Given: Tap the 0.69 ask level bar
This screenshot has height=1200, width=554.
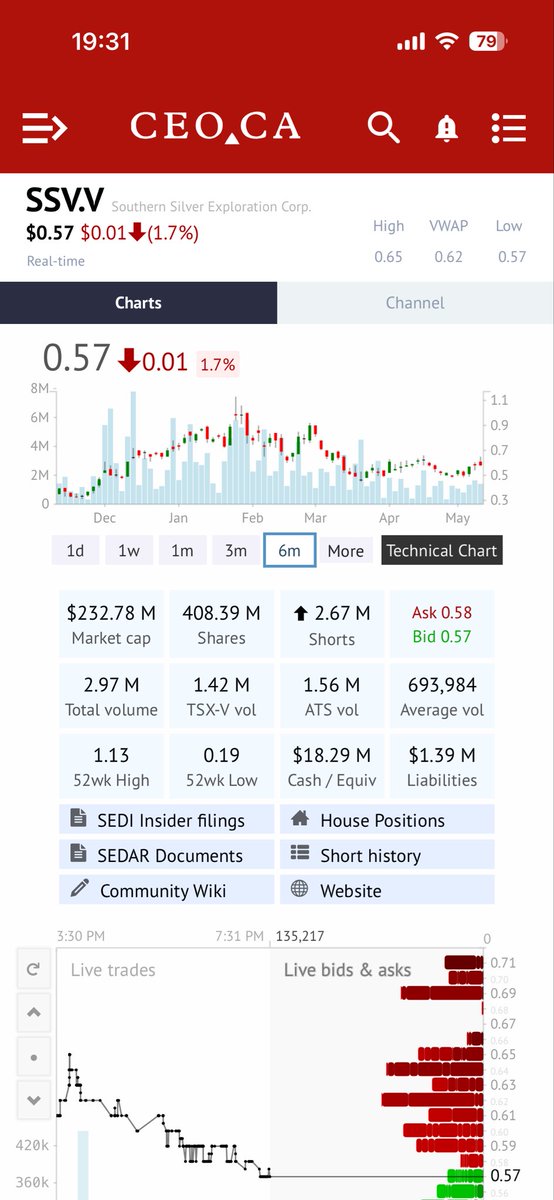Looking at the screenshot, I should 442,993.
